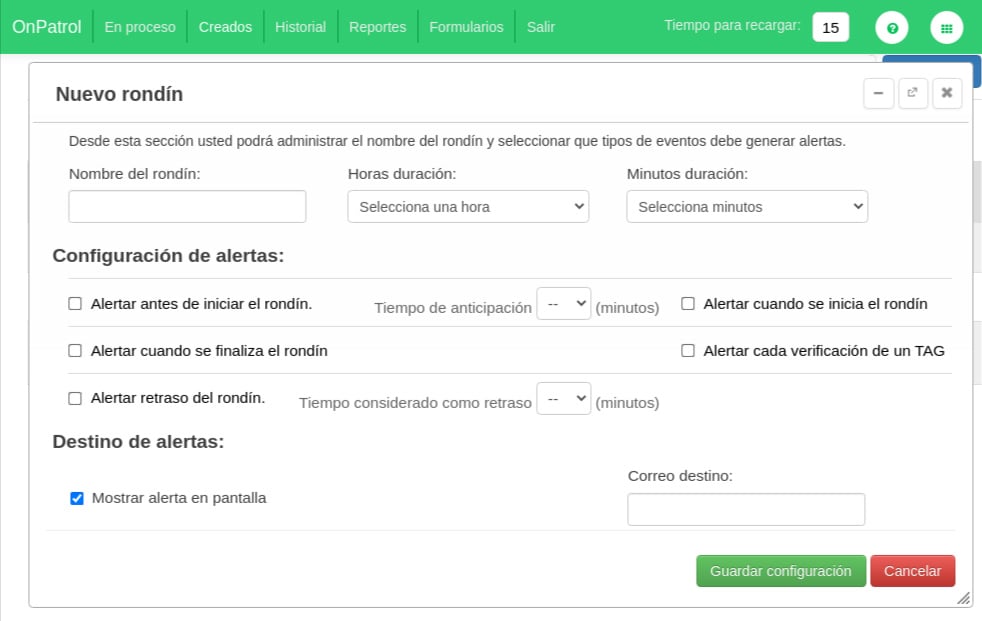Check "Alertar cuando se finaliza el rondín"
The width and height of the screenshot is (982, 621).
coord(75,350)
